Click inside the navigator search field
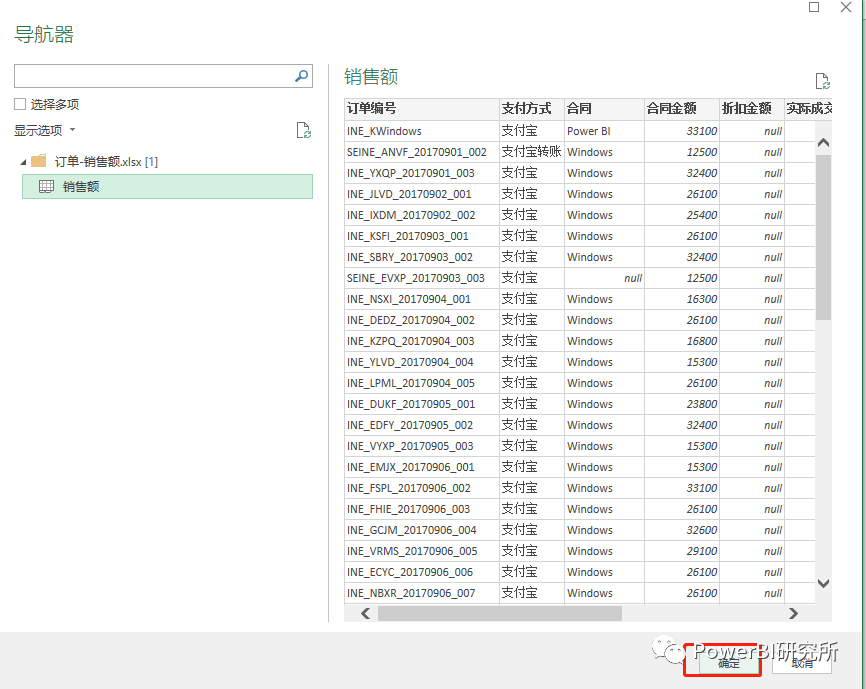The image size is (866, 689). 155,76
